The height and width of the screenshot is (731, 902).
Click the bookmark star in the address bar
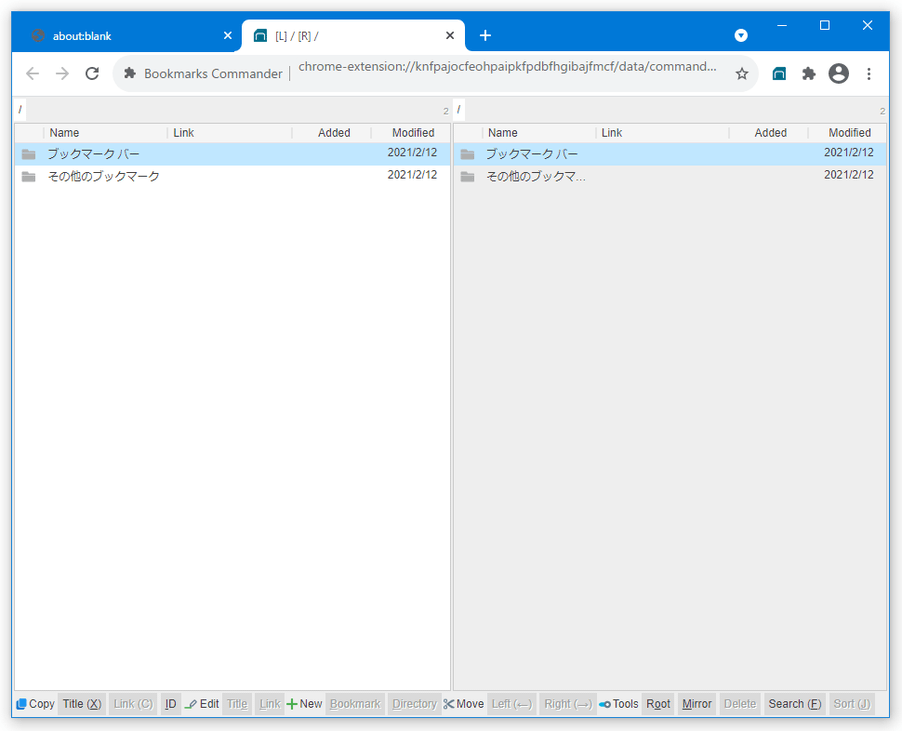coord(741,73)
